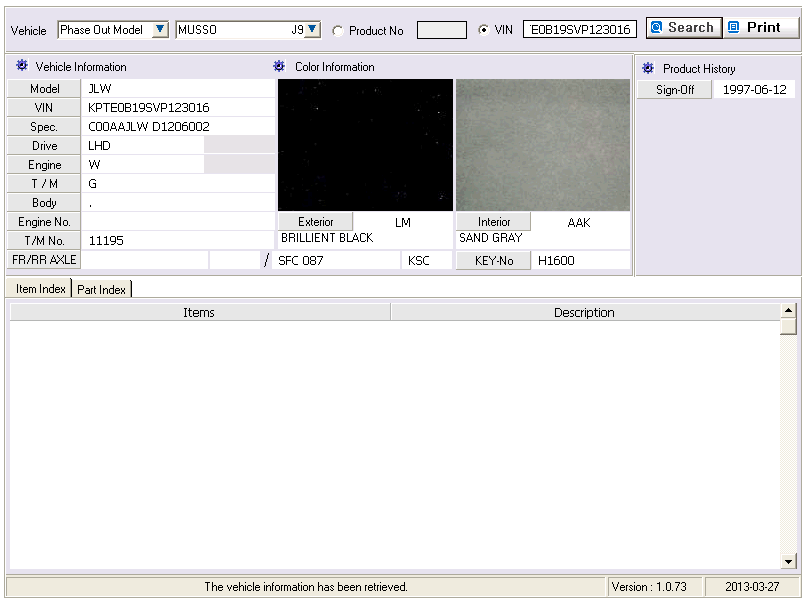This screenshot has width=809, height=608.
Task: Expand the MUSSO J9 model dropdown
Action: pos(313,29)
